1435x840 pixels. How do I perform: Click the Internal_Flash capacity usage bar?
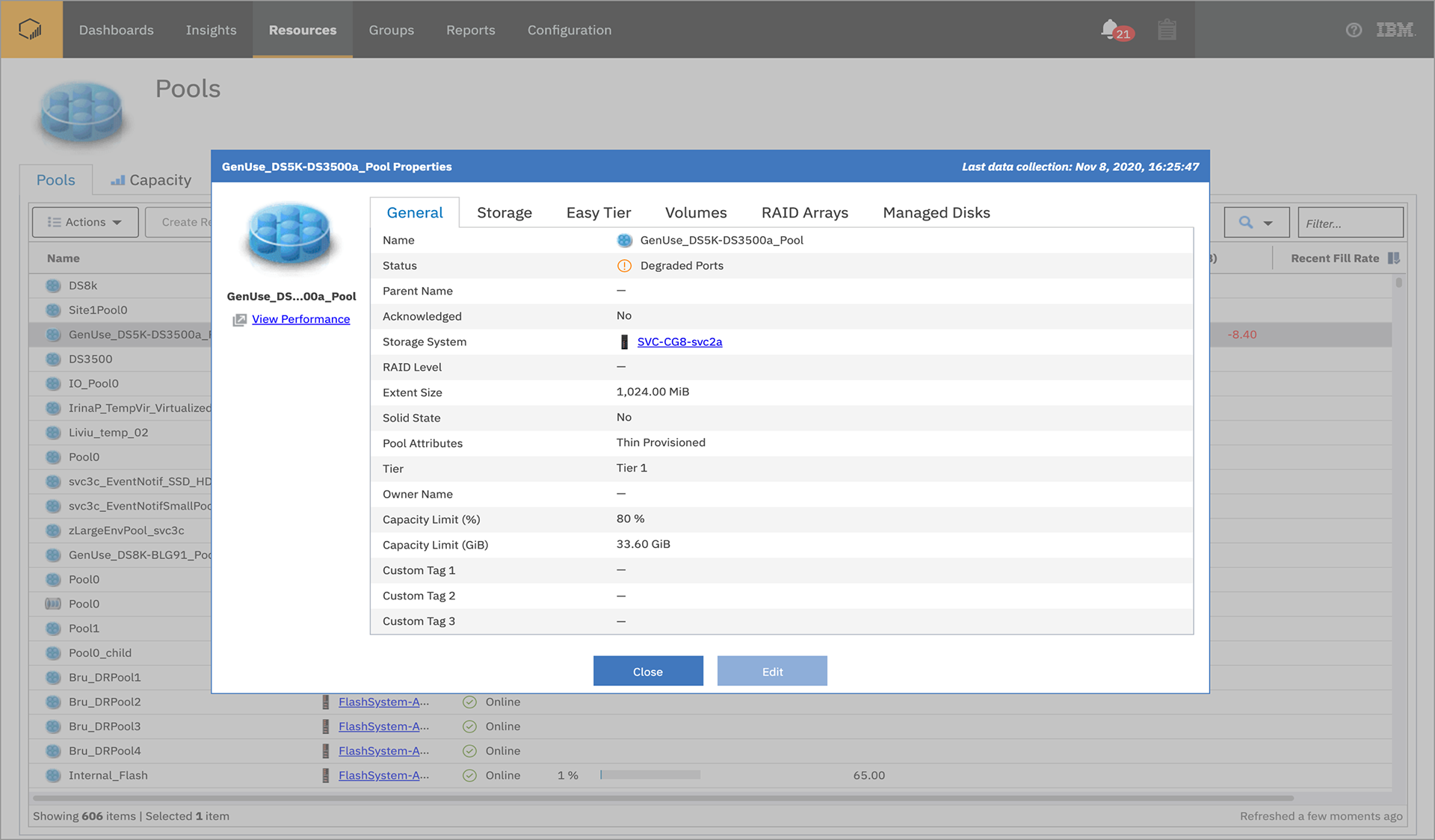pyautogui.click(x=650, y=775)
